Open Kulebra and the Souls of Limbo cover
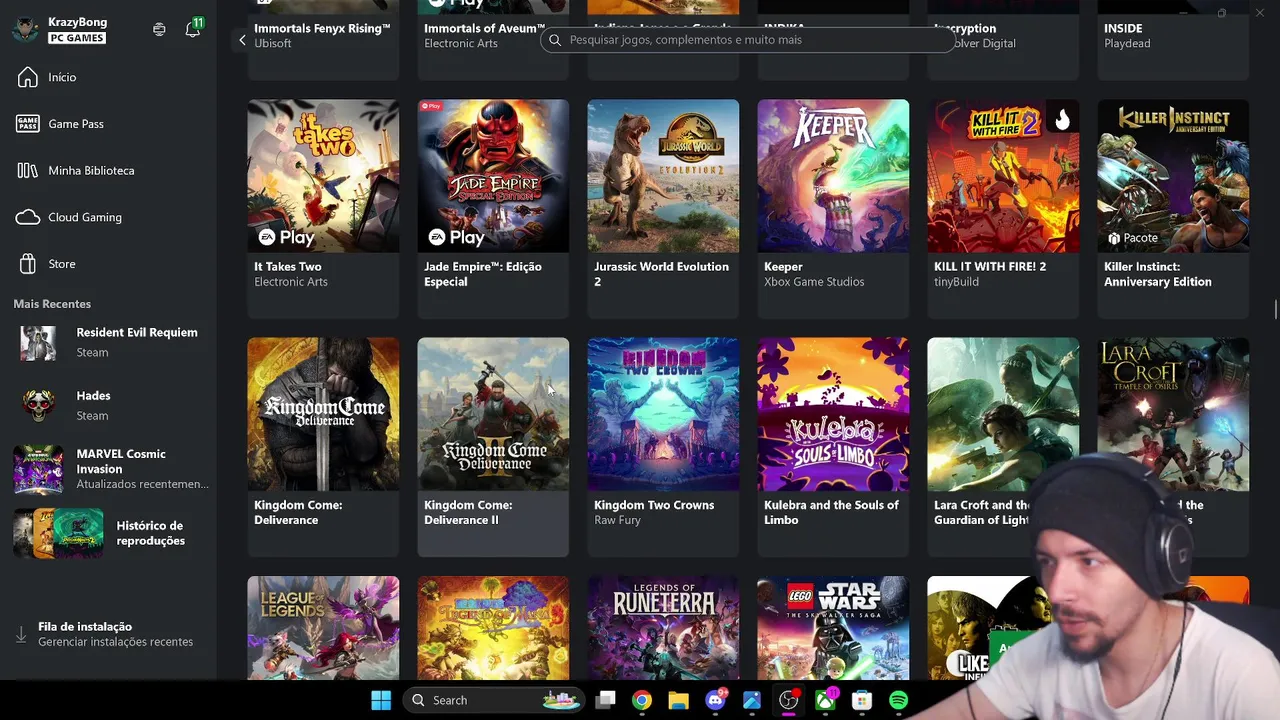The image size is (1280, 720). pos(833,414)
